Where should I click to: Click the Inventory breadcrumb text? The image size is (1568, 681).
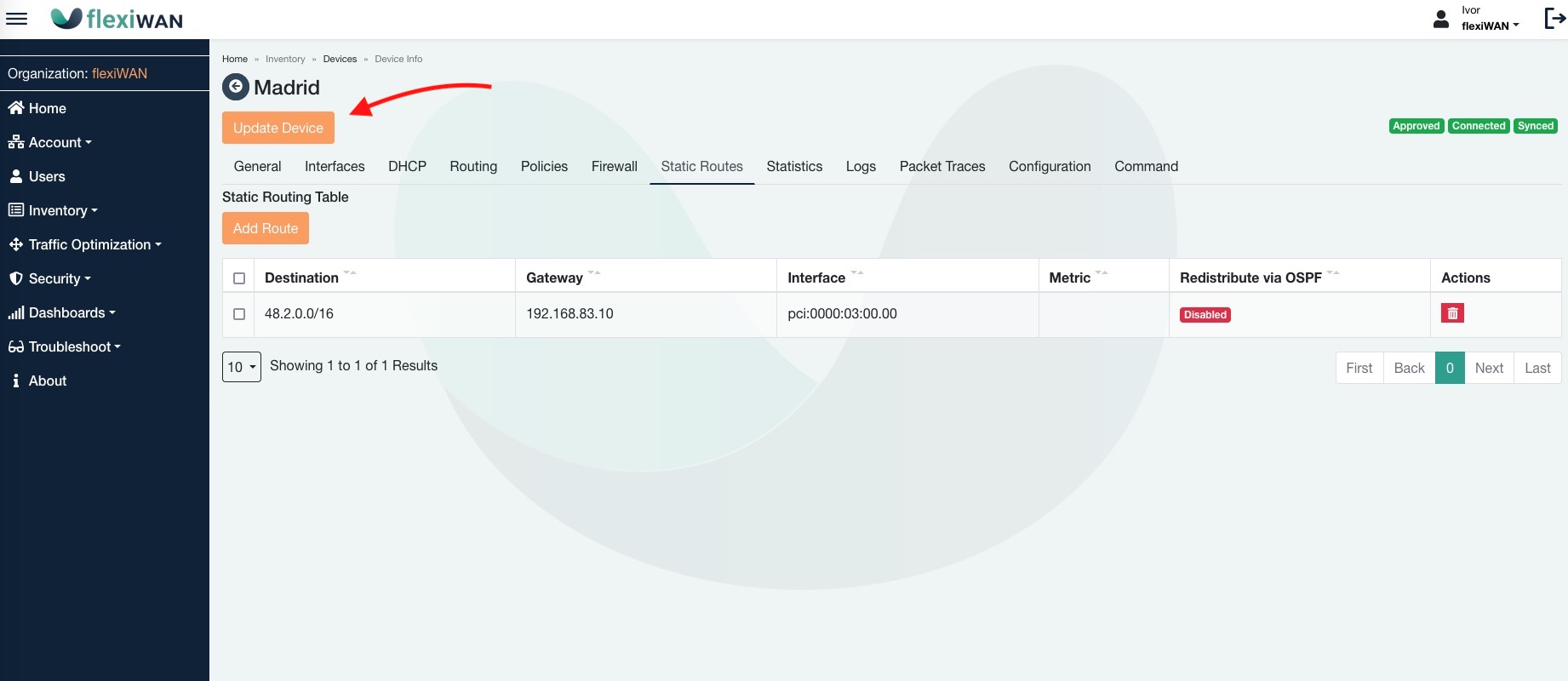[x=285, y=59]
